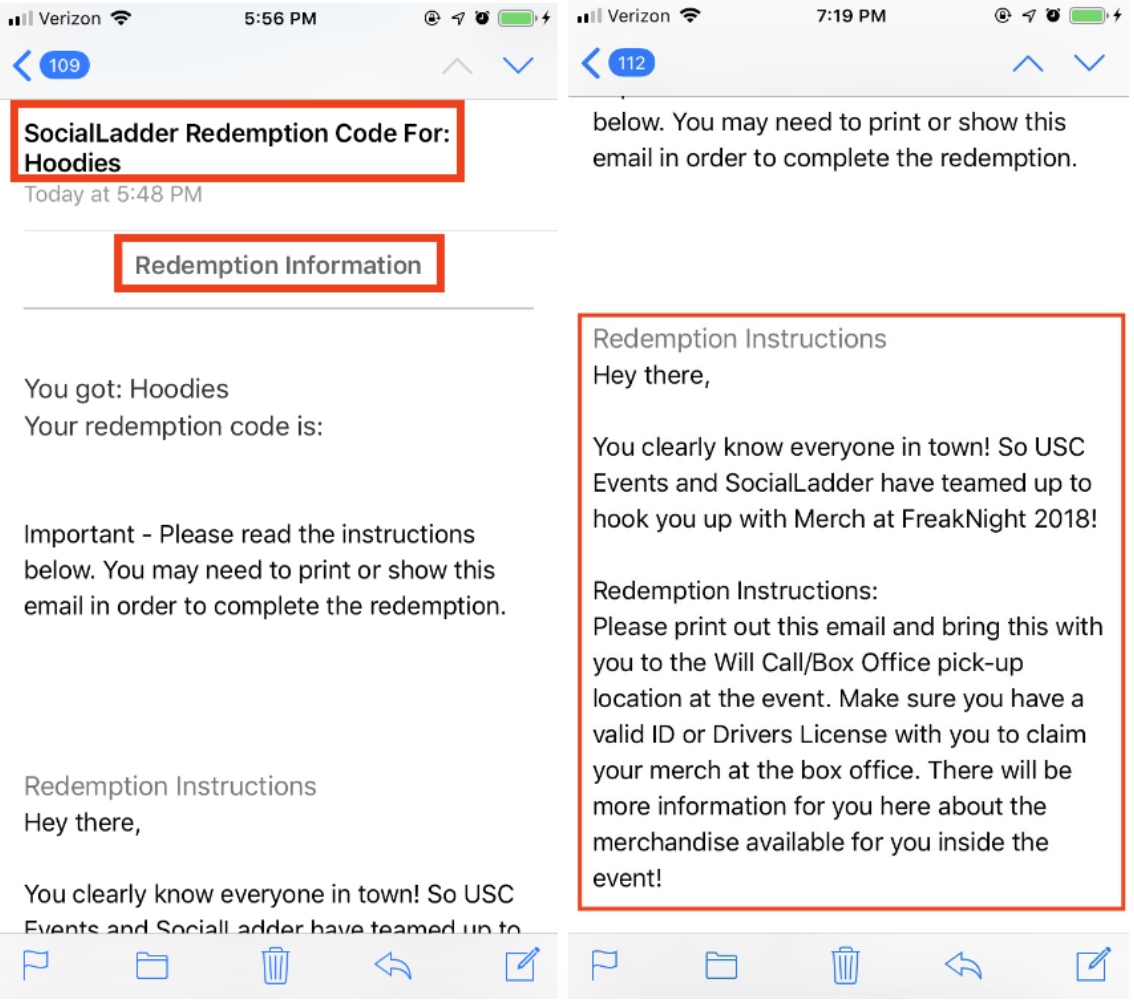Tap the 'You got: Hoodies' line
This screenshot has height=1006, width=1134.
[126, 389]
